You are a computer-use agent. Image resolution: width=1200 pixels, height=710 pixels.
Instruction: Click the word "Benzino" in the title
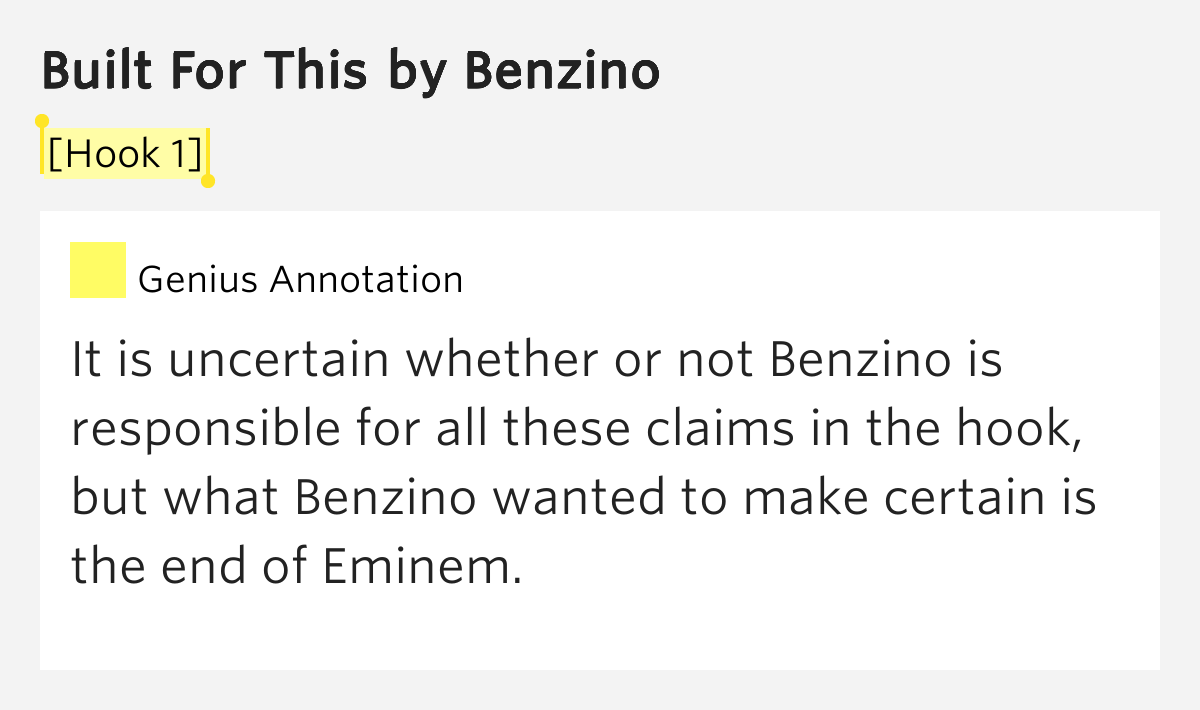(x=563, y=72)
